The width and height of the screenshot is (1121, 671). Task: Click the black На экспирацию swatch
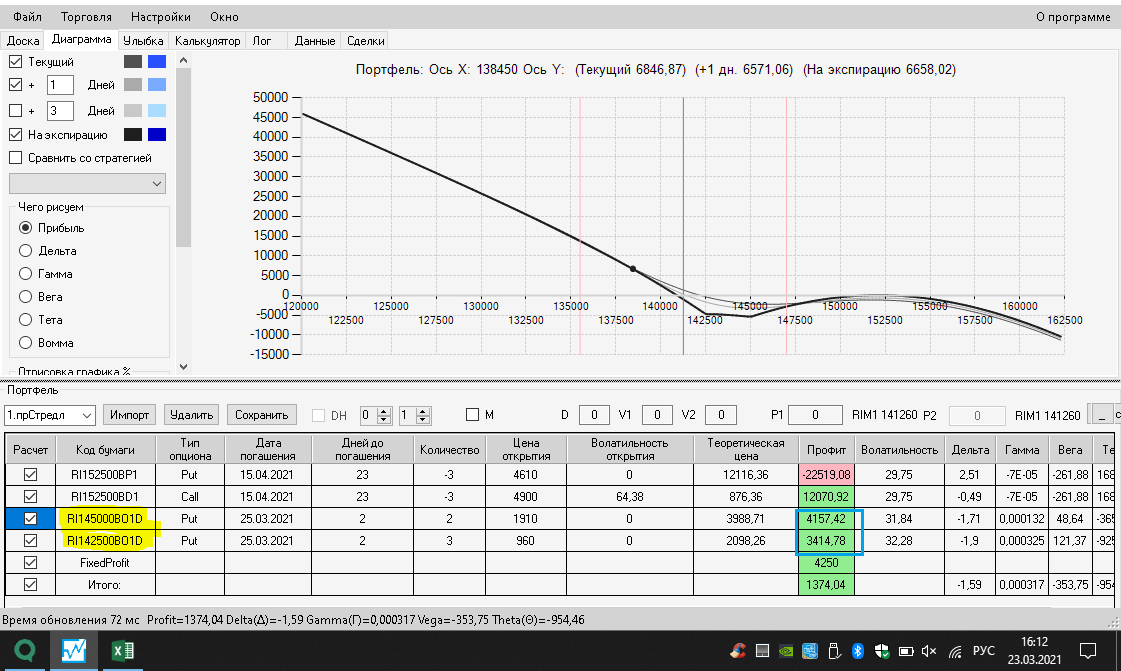click(x=133, y=134)
